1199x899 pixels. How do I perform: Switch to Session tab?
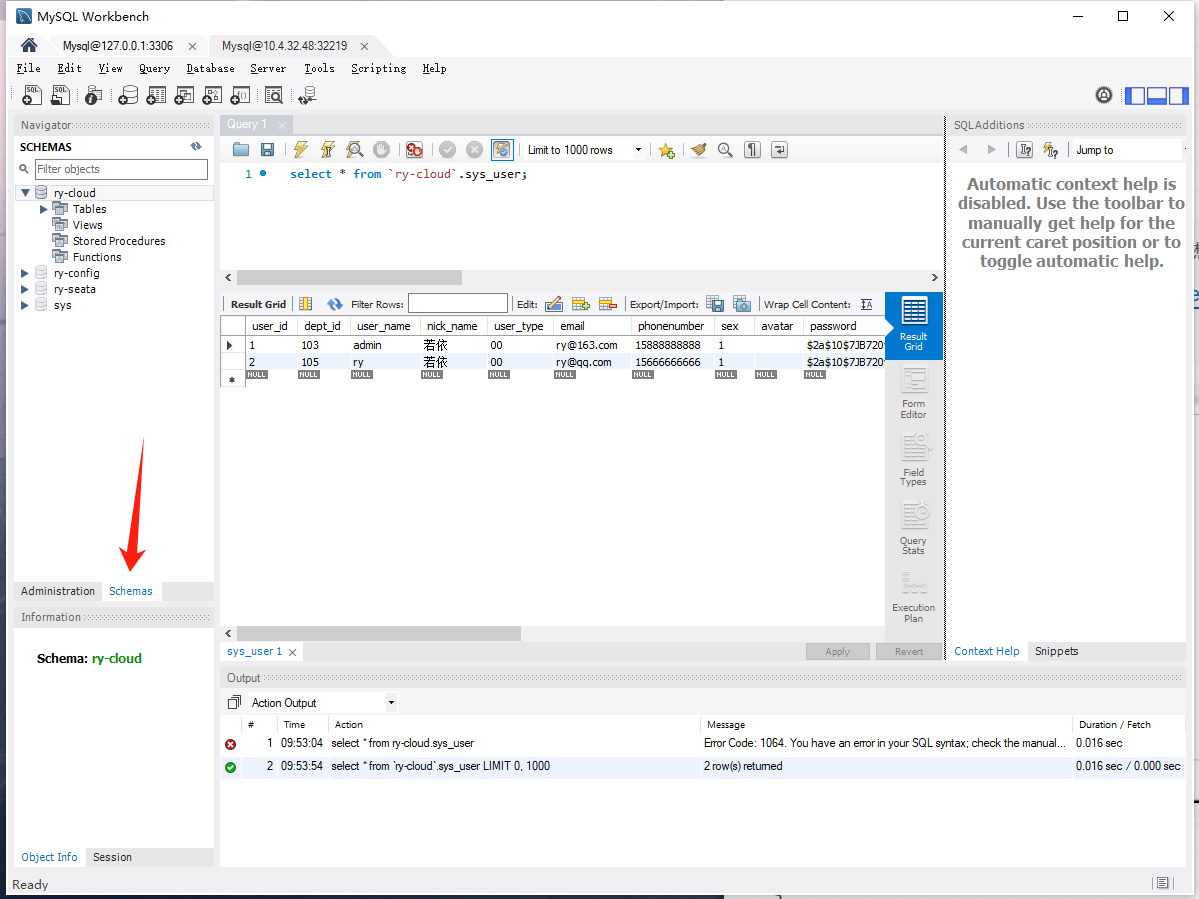112,857
